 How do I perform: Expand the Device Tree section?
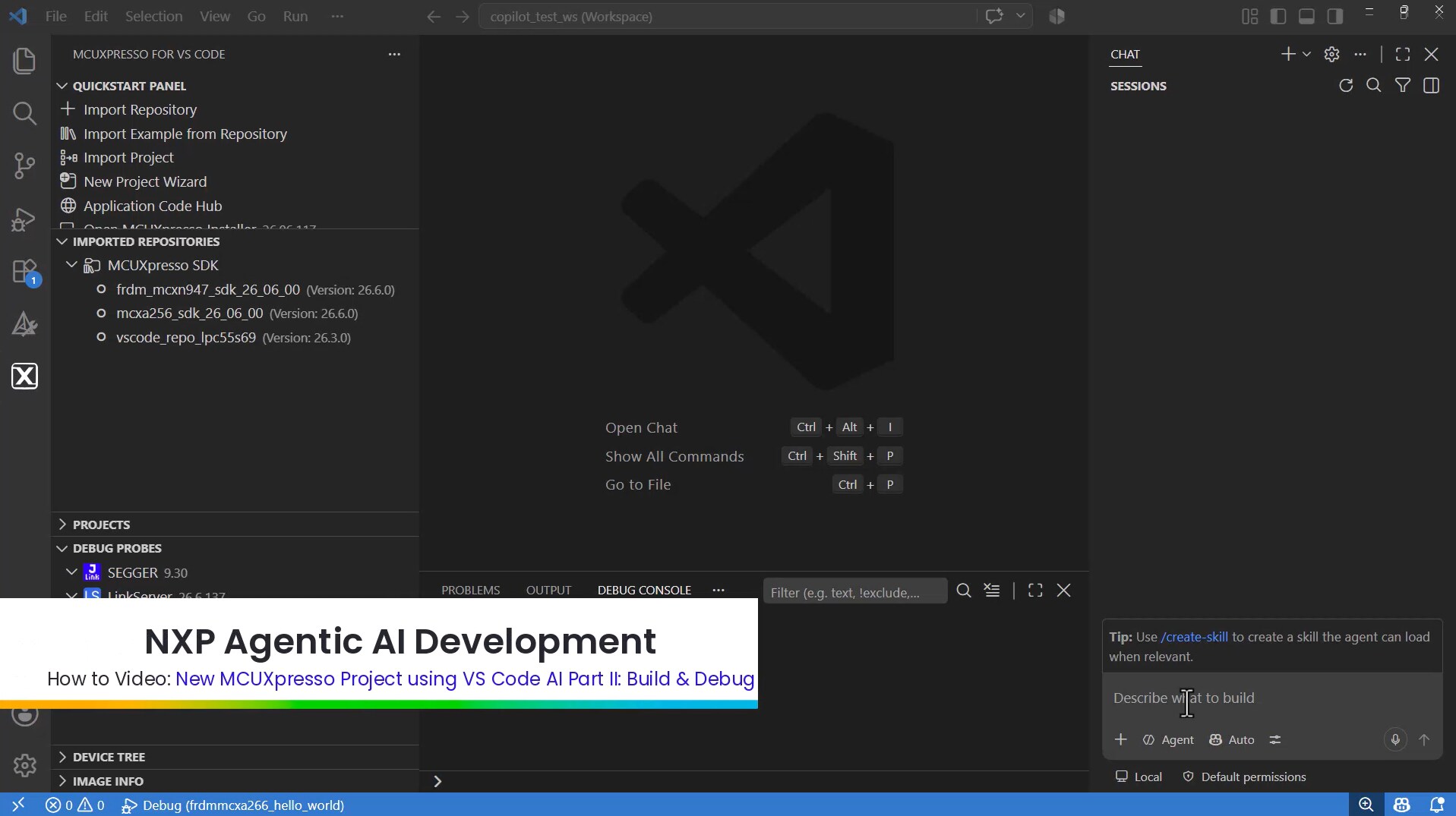62,757
